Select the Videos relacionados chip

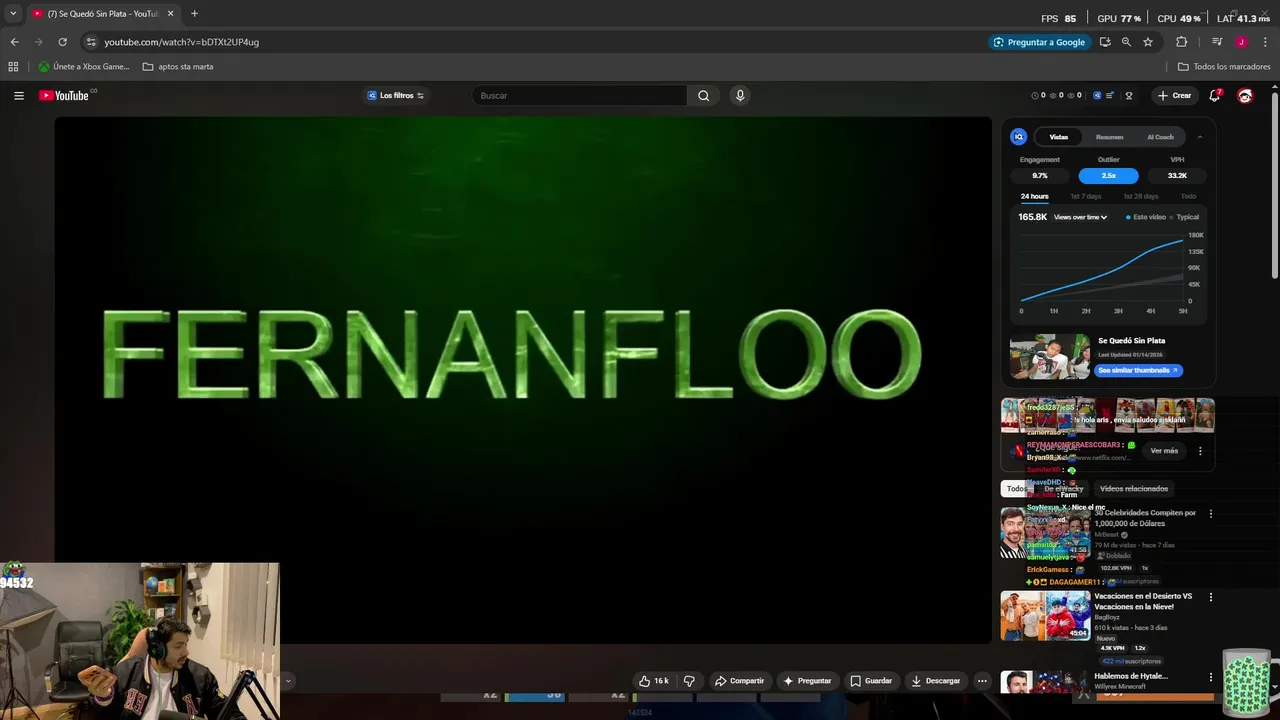[1134, 489]
